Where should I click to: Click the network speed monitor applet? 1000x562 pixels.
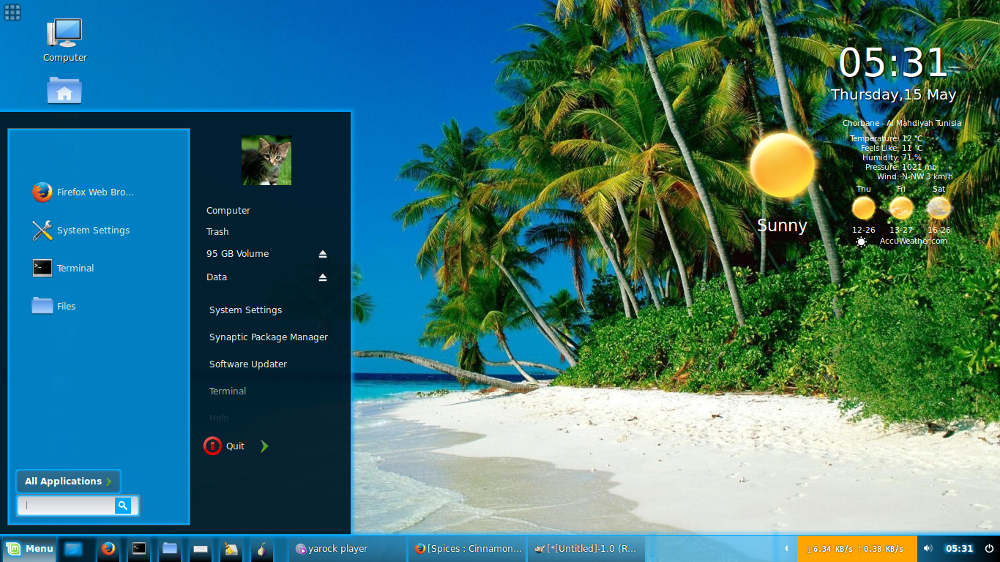click(857, 549)
